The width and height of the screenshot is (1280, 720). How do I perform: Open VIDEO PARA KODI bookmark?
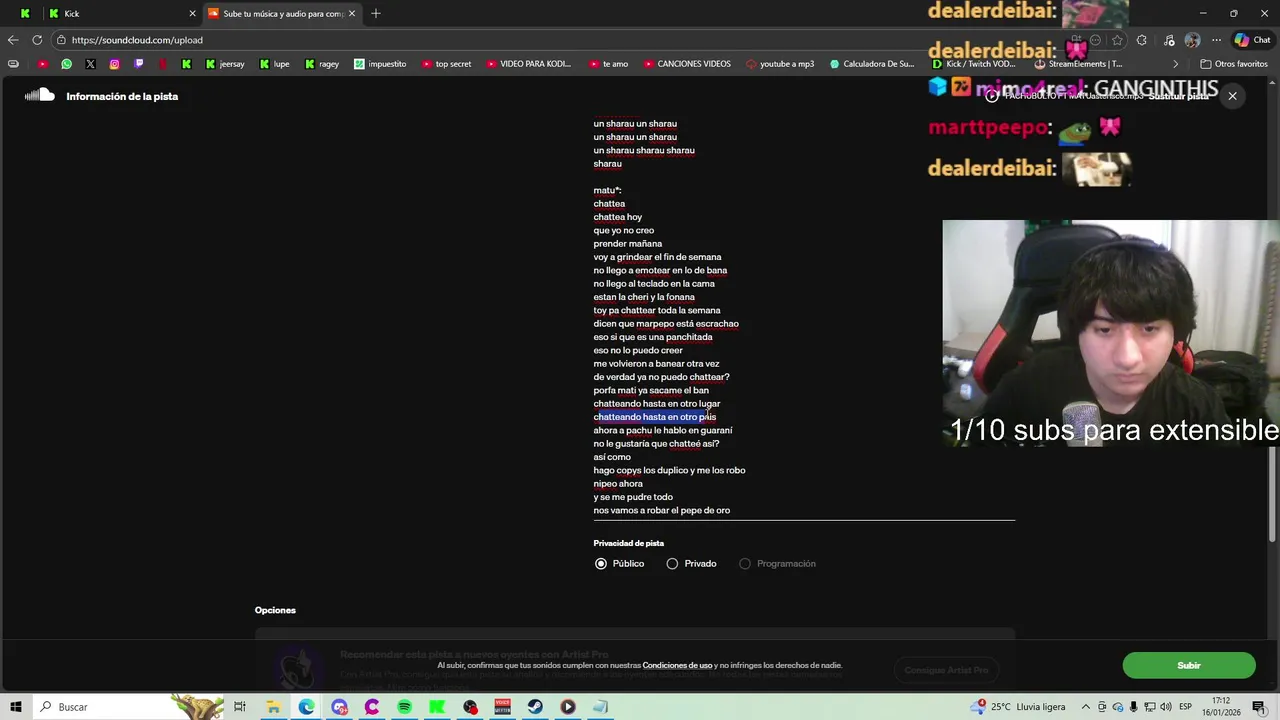click(x=529, y=64)
